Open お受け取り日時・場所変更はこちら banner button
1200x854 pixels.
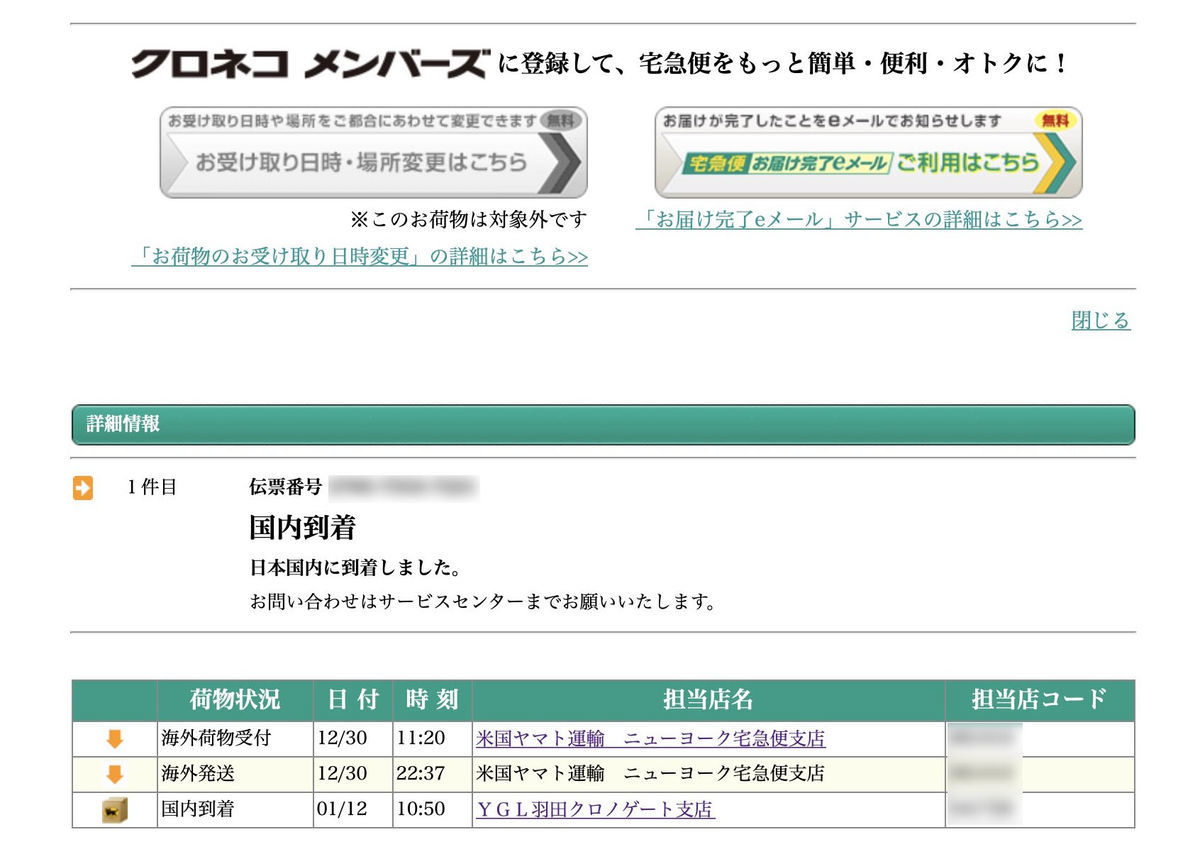click(373, 152)
